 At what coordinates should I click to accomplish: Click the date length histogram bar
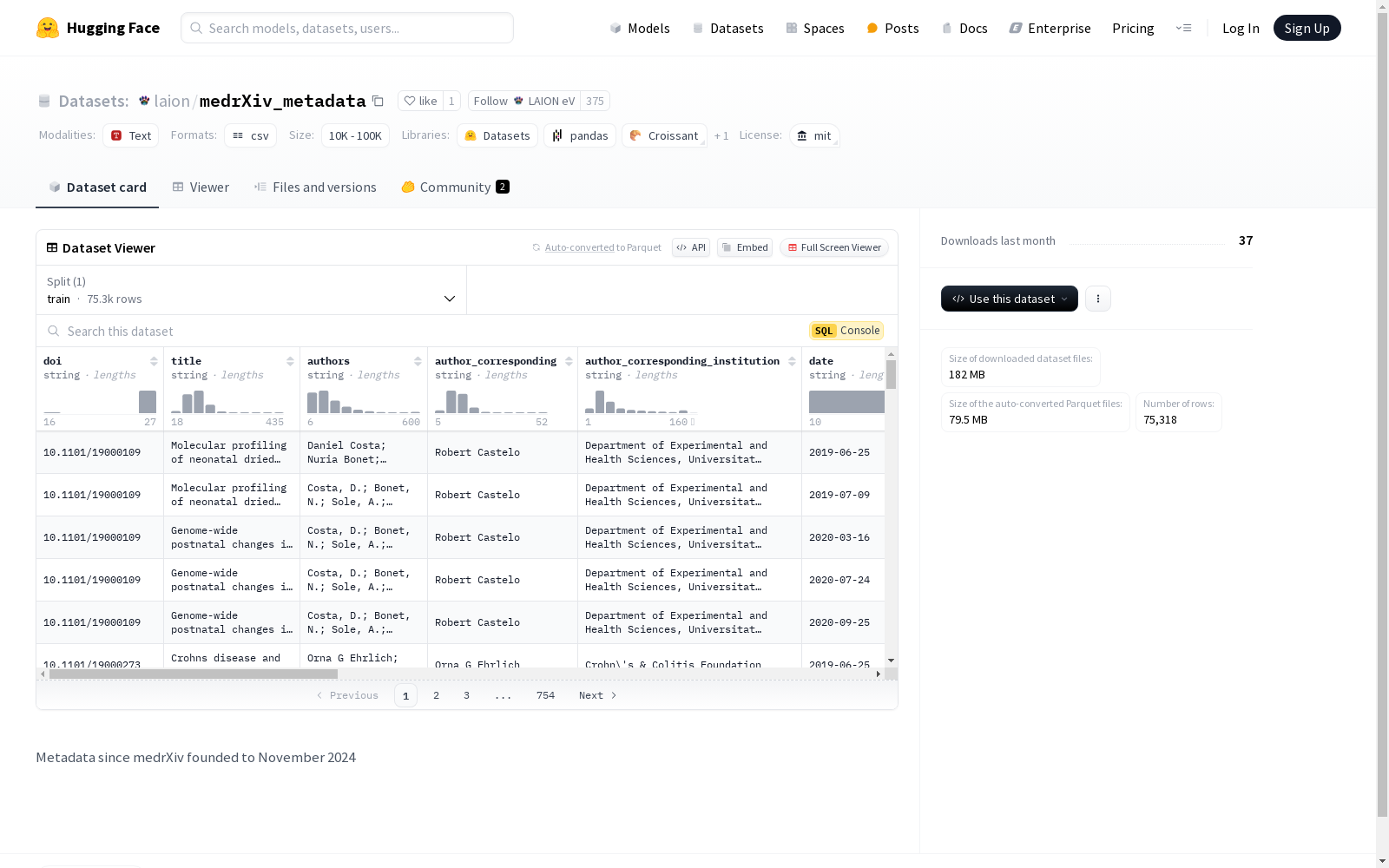tap(846, 402)
